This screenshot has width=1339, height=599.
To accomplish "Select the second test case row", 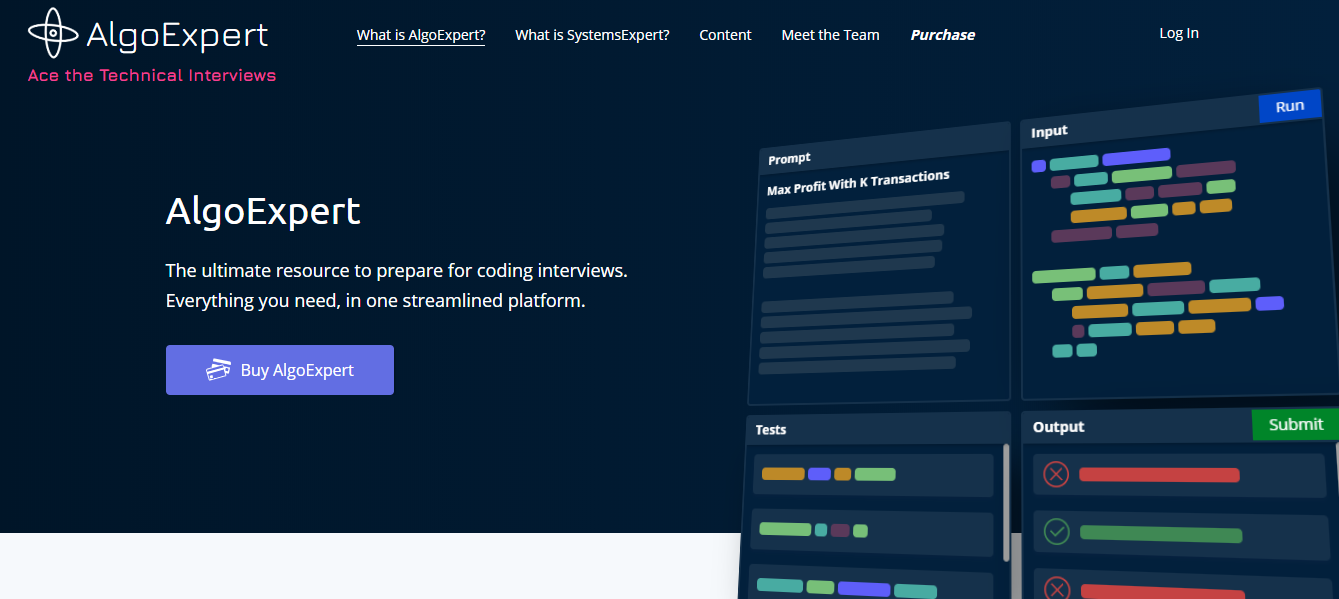I will pyautogui.click(x=871, y=530).
